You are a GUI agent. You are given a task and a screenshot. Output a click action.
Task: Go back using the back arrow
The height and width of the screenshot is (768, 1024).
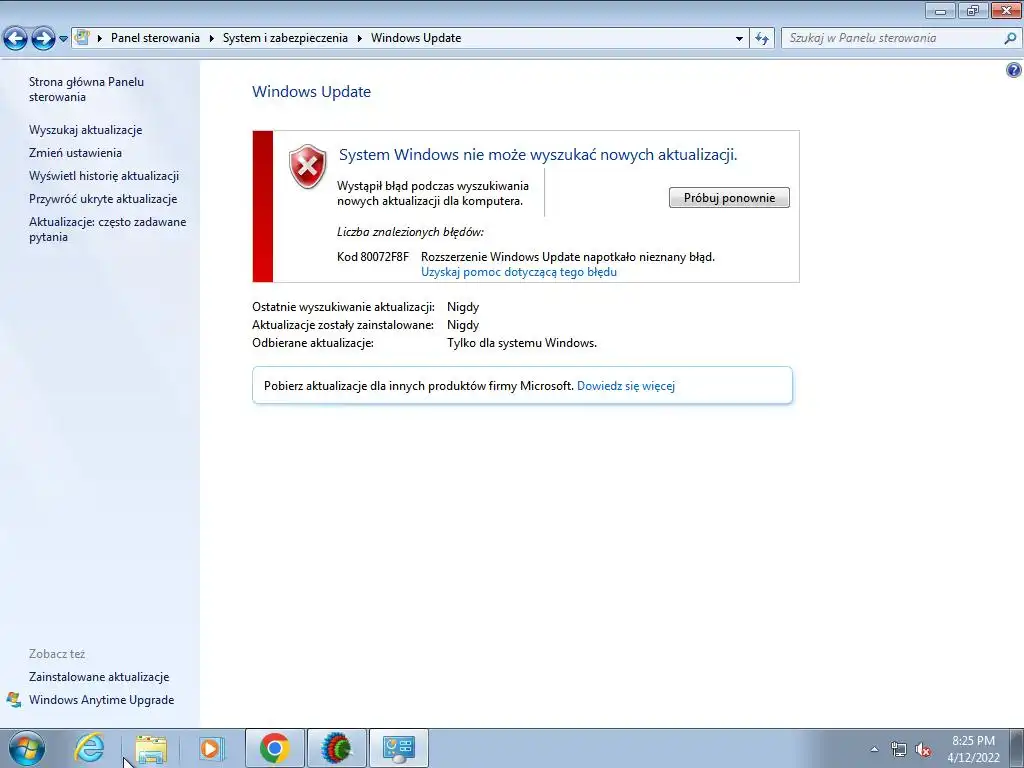pyautogui.click(x=16, y=38)
